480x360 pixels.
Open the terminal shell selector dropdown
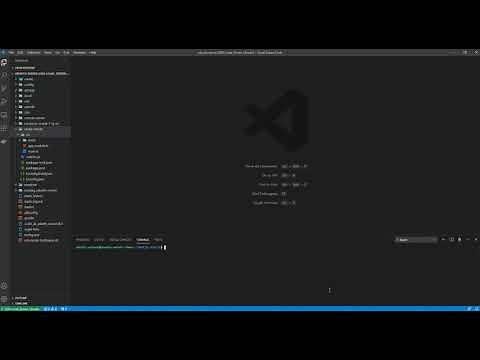416,239
